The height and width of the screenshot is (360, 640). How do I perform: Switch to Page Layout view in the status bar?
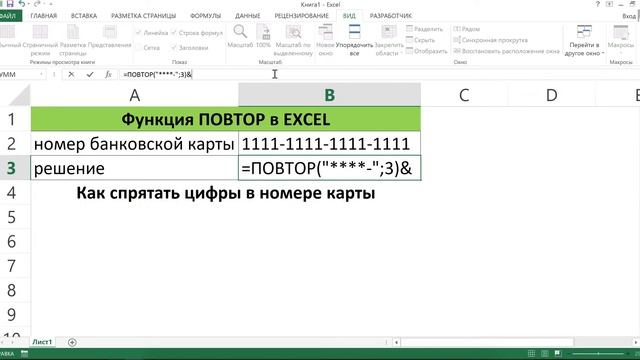[544, 353]
